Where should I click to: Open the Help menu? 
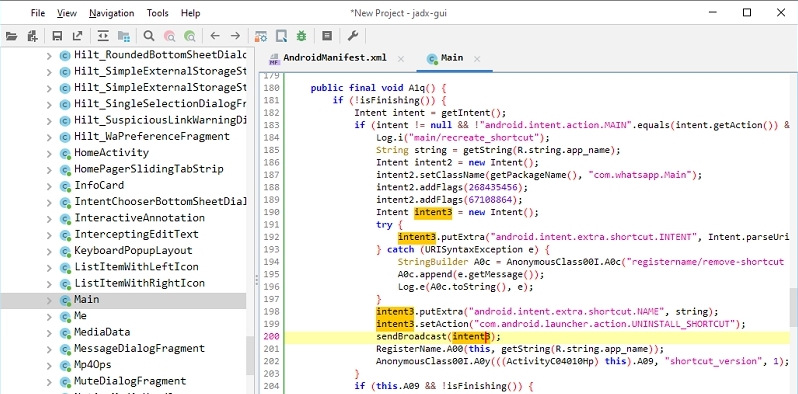pyautogui.click(x=190, y=13)
